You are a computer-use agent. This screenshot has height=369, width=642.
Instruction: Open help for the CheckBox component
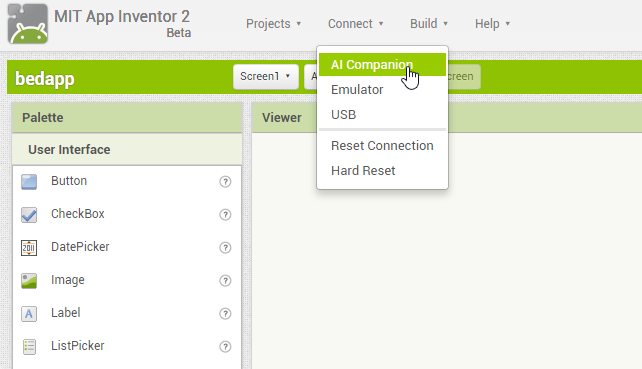225,215
